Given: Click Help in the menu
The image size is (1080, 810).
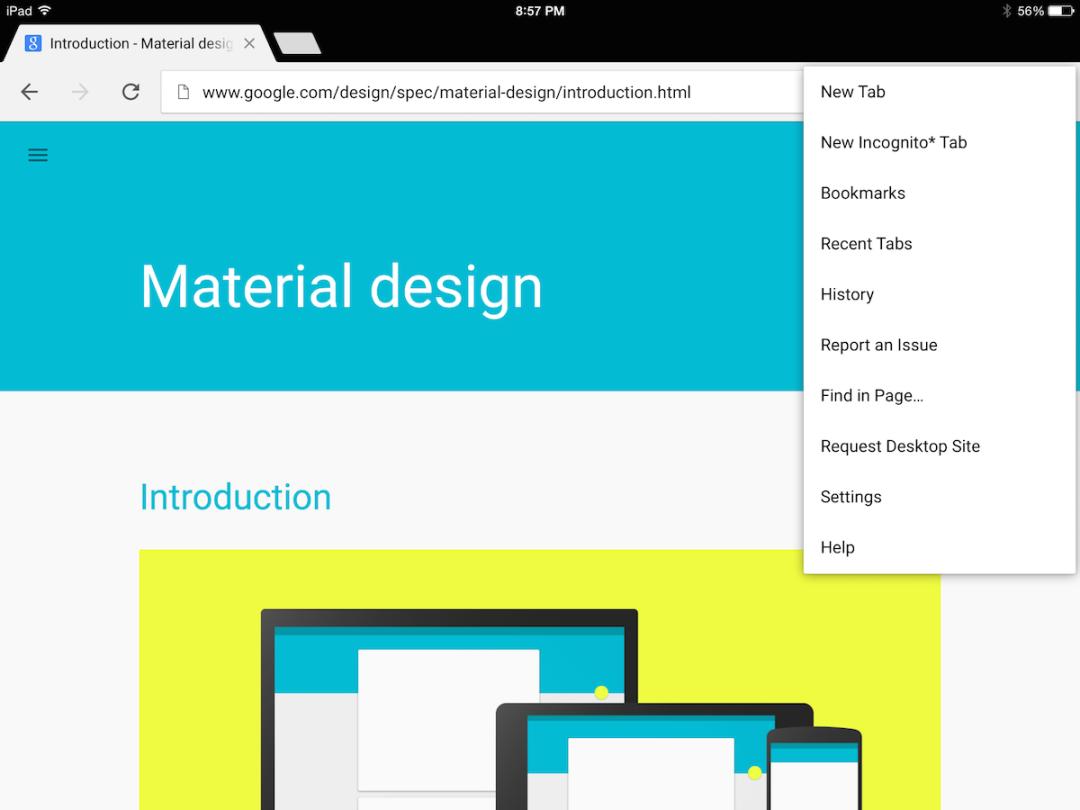Looking at the screenshot, I should tap(837, 548).
